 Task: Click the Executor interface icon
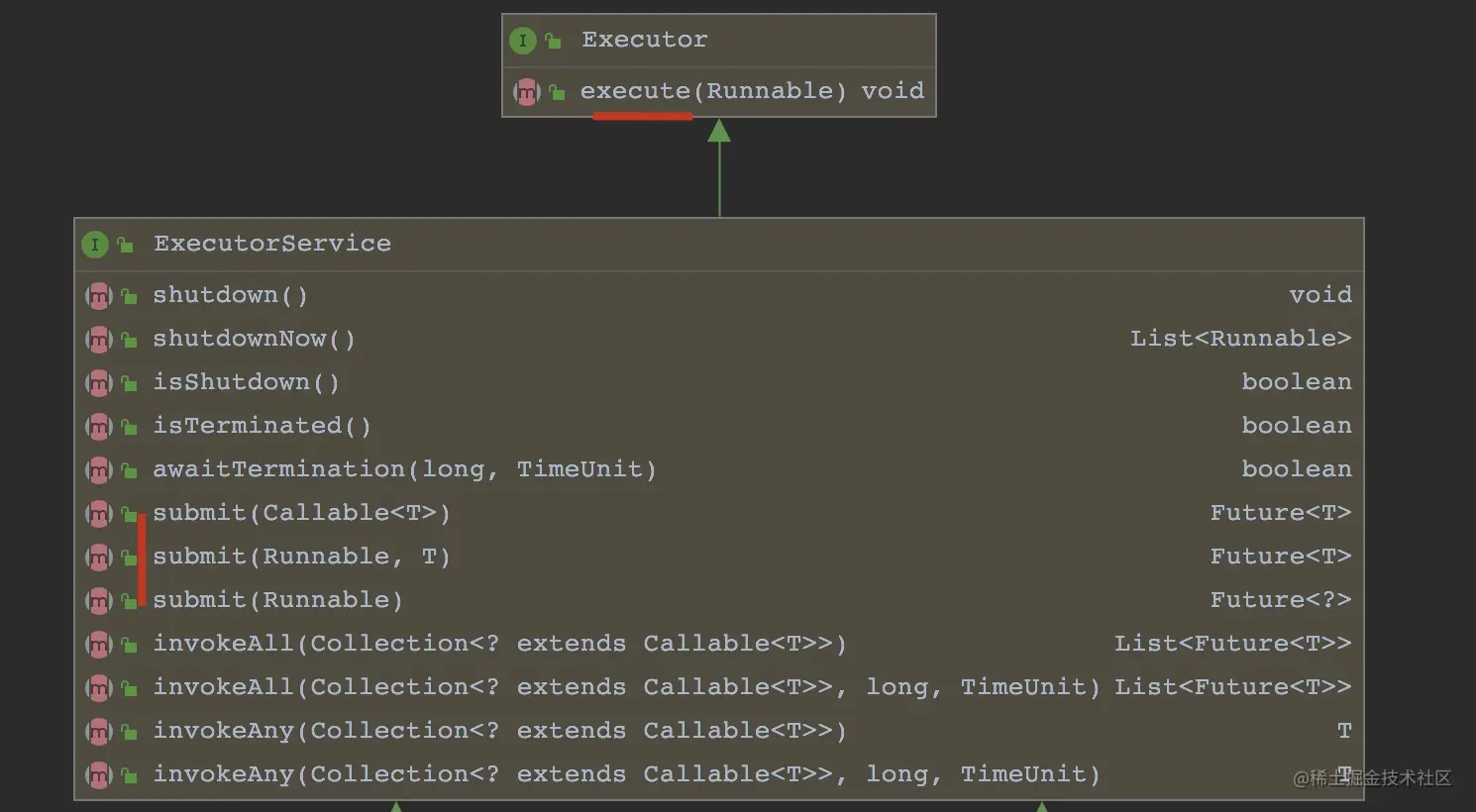522,41
